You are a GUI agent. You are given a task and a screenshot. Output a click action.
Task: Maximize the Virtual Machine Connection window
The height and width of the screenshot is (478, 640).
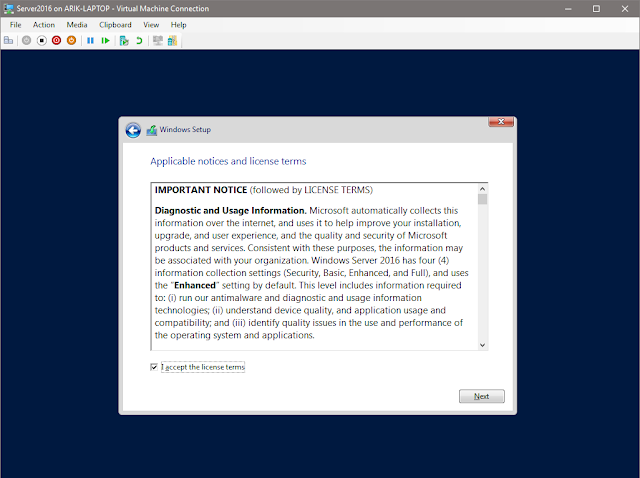[596, 9]
